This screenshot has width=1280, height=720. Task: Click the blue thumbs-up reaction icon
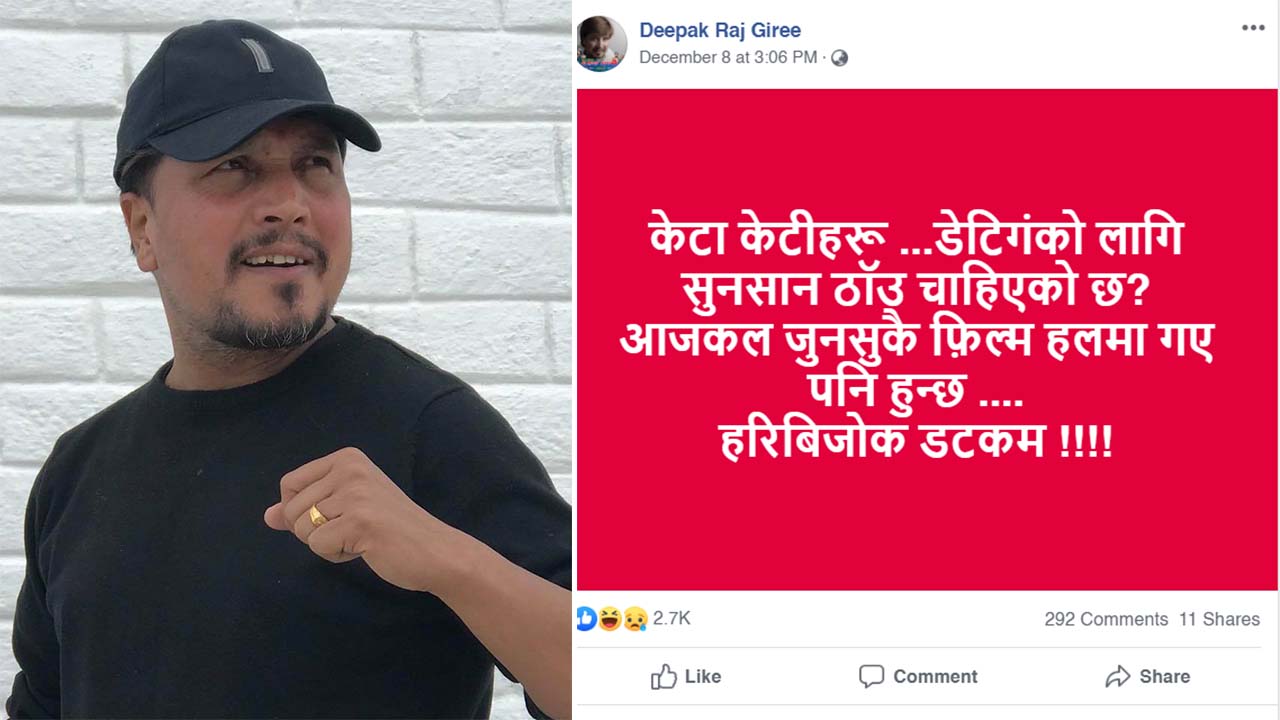pos(586,619)
